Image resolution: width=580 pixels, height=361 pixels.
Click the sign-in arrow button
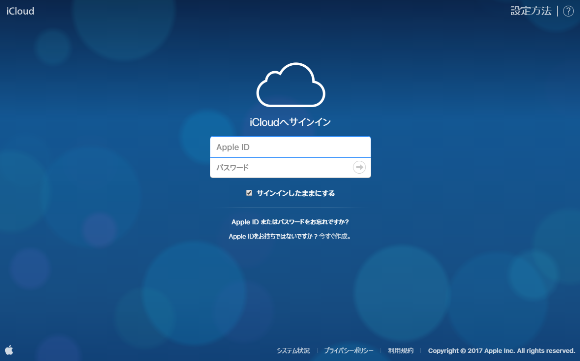(359, 167)
